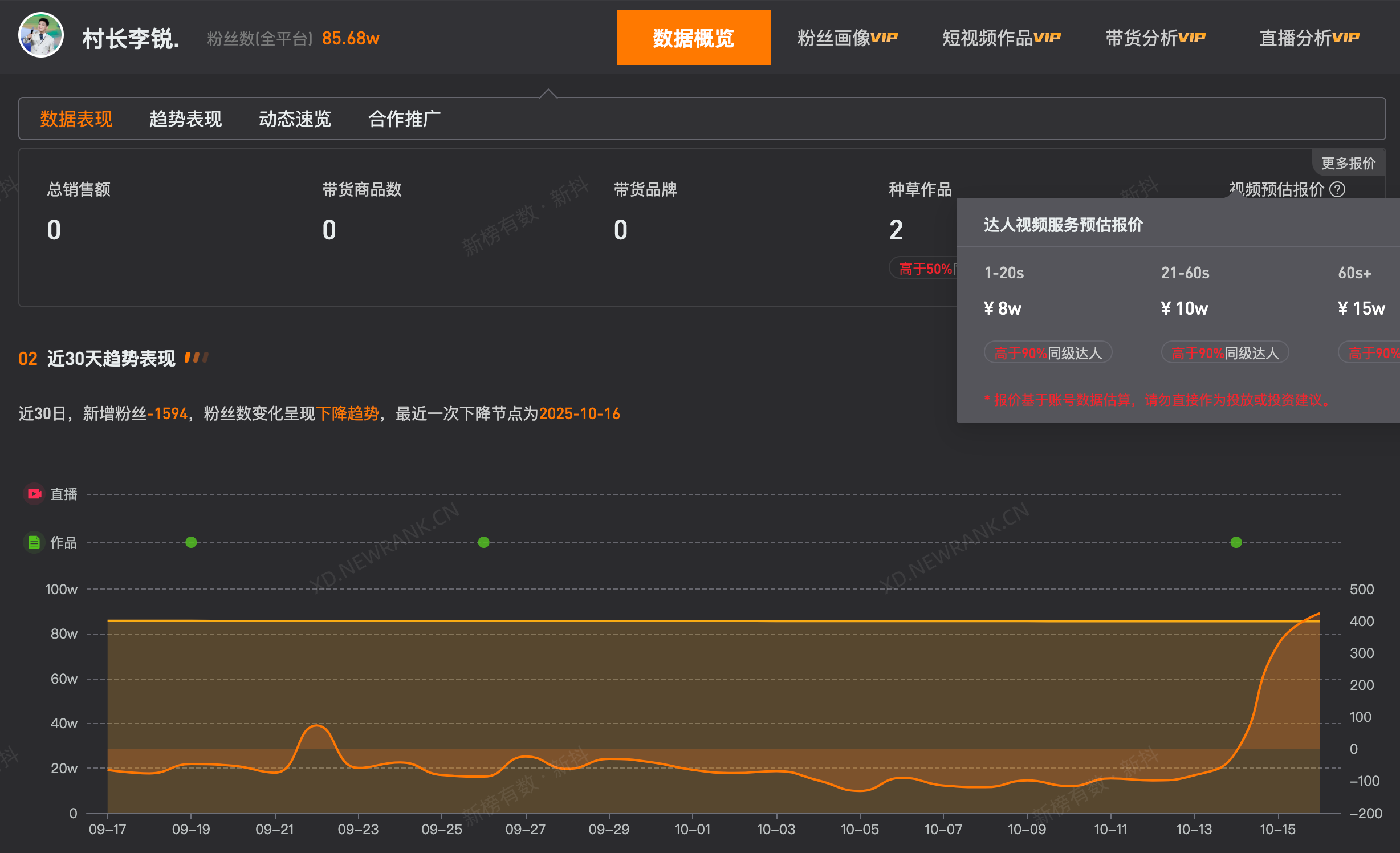This screenshot has width=1400, height=853.
Task: Click the 数据概览 highlighted navigation item
Action: [693, 36]
